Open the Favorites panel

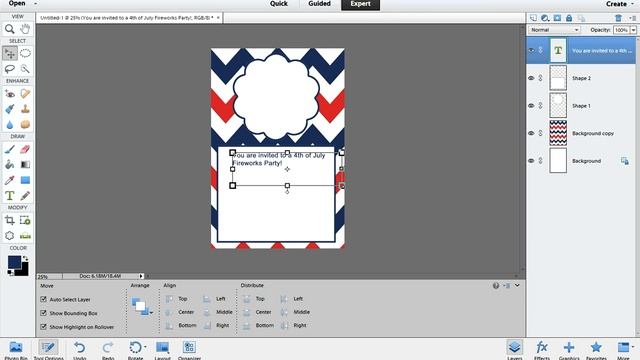(x=596, y=350)
